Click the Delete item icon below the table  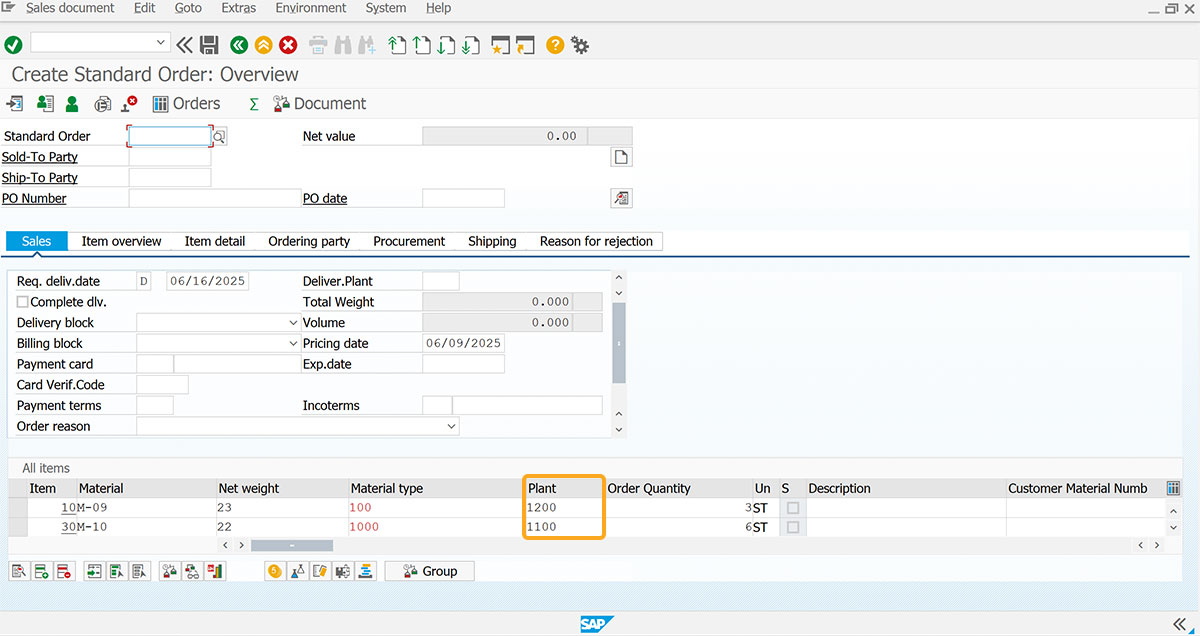click(63, 571)
